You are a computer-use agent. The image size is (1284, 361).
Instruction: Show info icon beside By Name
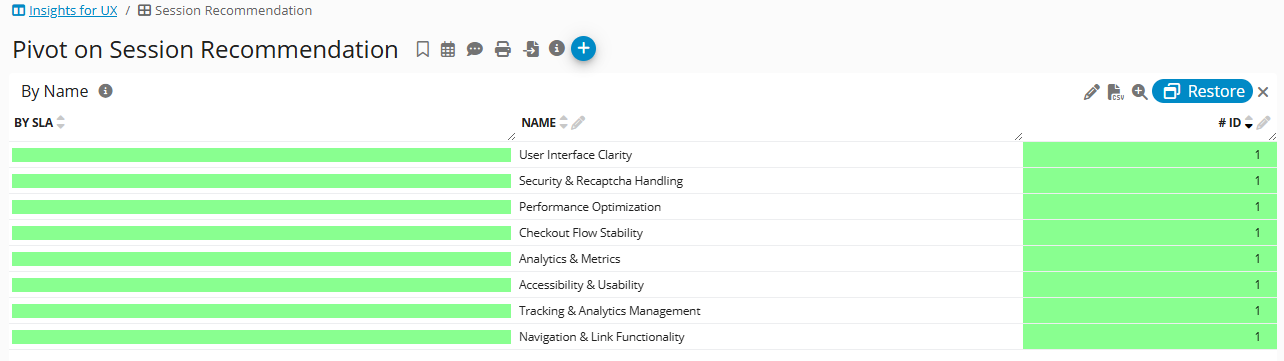click(106, 91)
